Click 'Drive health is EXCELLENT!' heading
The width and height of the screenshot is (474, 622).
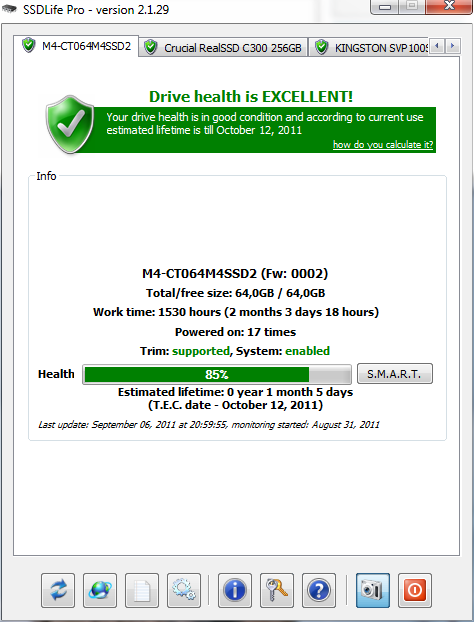[x=251, y=96]
